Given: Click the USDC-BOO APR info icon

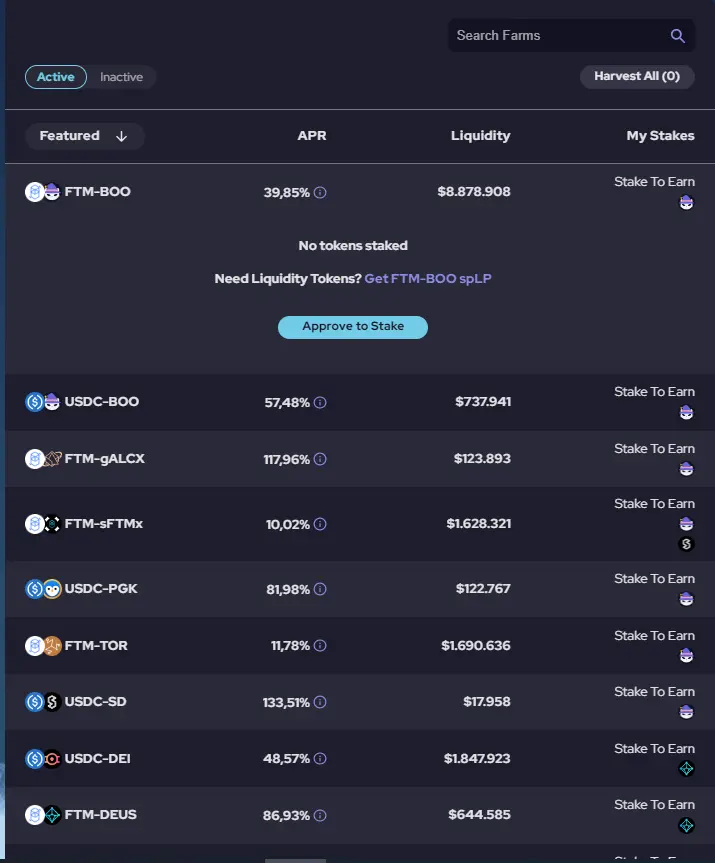Looking at the screenshot, I should (320, 402).
